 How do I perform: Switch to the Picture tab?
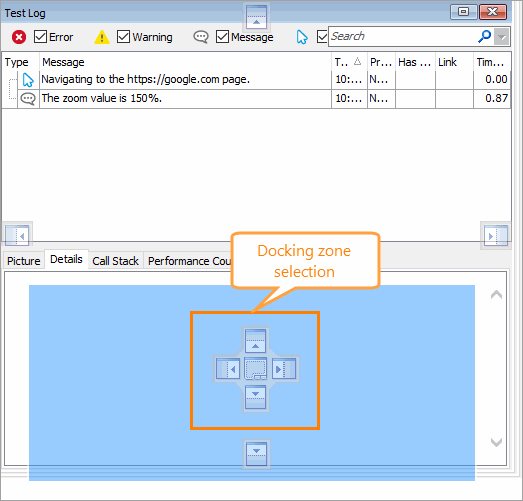(24, 261)
